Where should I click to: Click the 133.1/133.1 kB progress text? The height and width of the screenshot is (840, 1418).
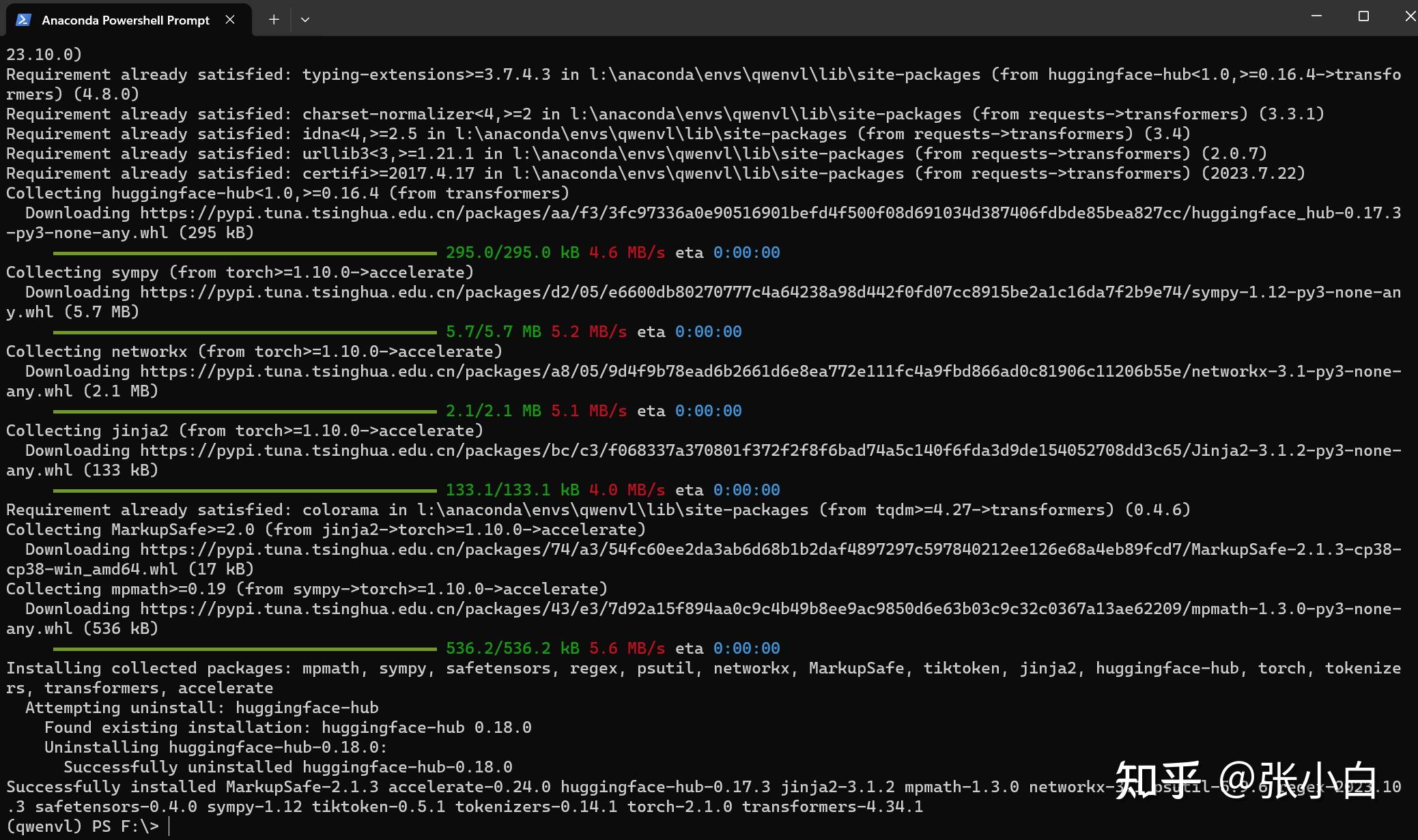click(x=512, y=491)
